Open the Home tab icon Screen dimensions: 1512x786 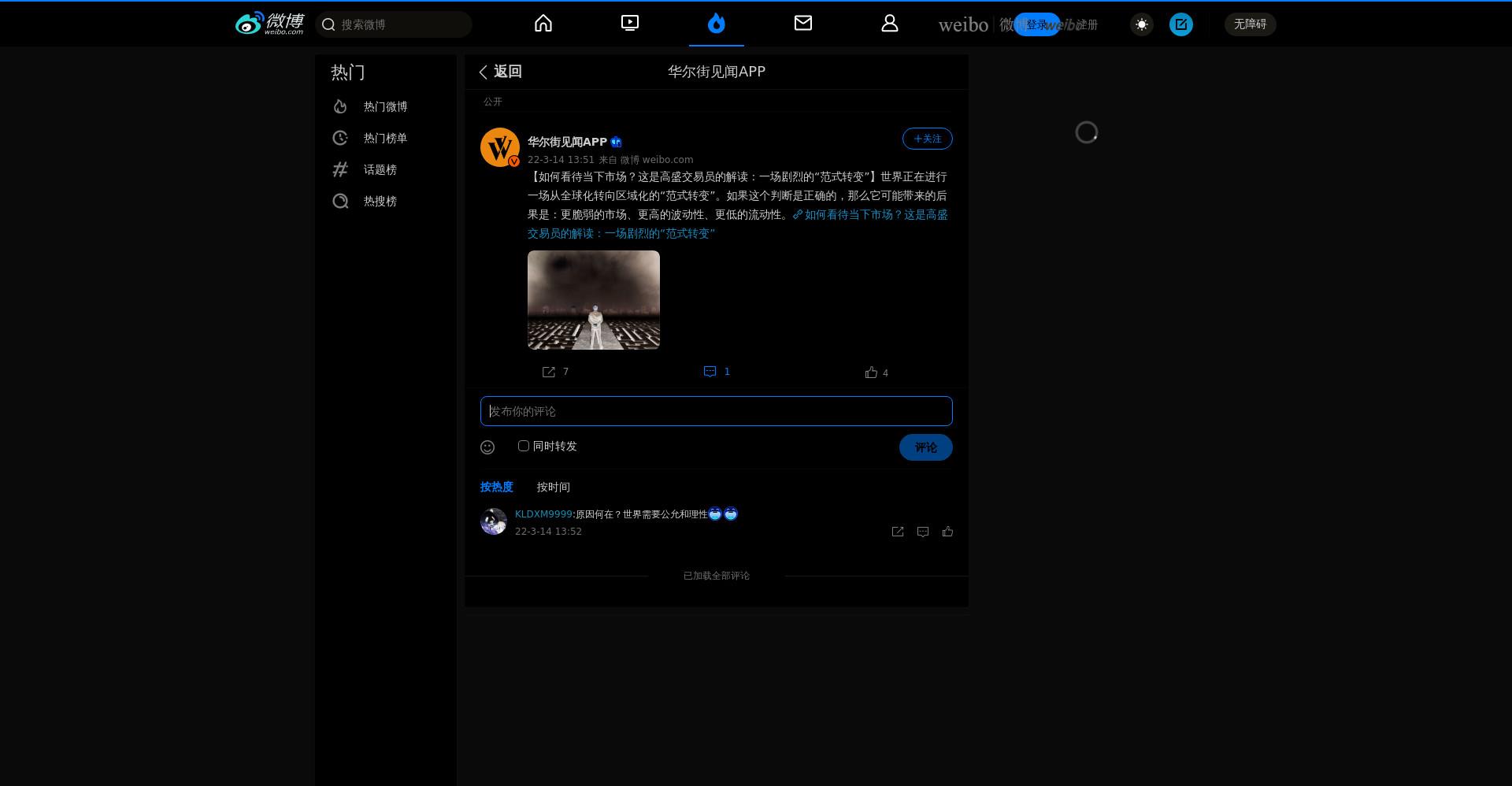pyautogui.click(x=543, y=24)
